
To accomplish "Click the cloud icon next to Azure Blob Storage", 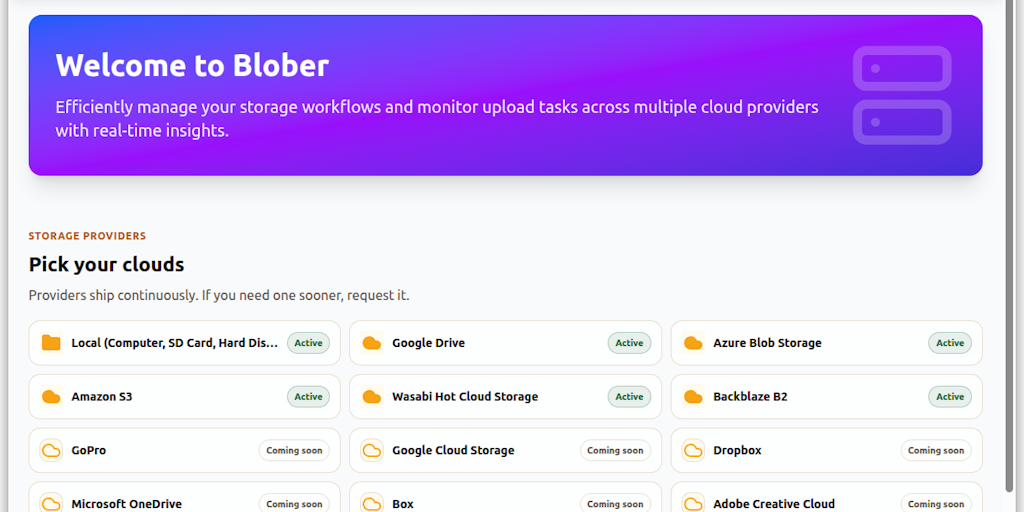I will [693, 343].
